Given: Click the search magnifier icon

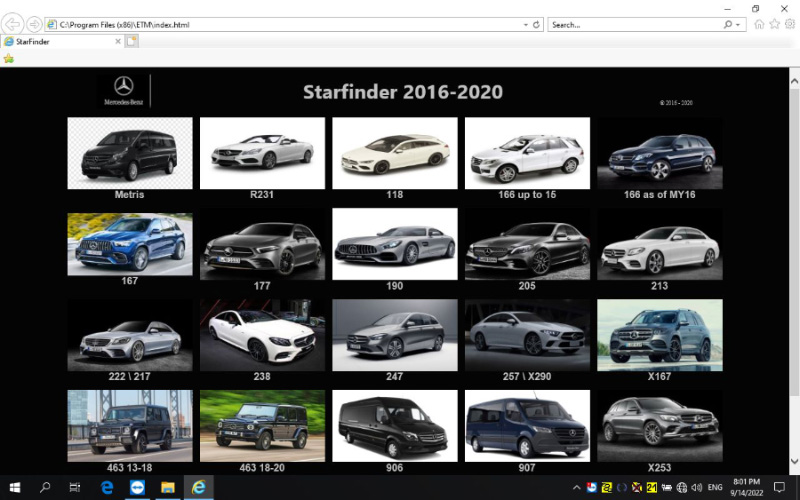Looking at the screenshot, I should (x=728, y=24).
